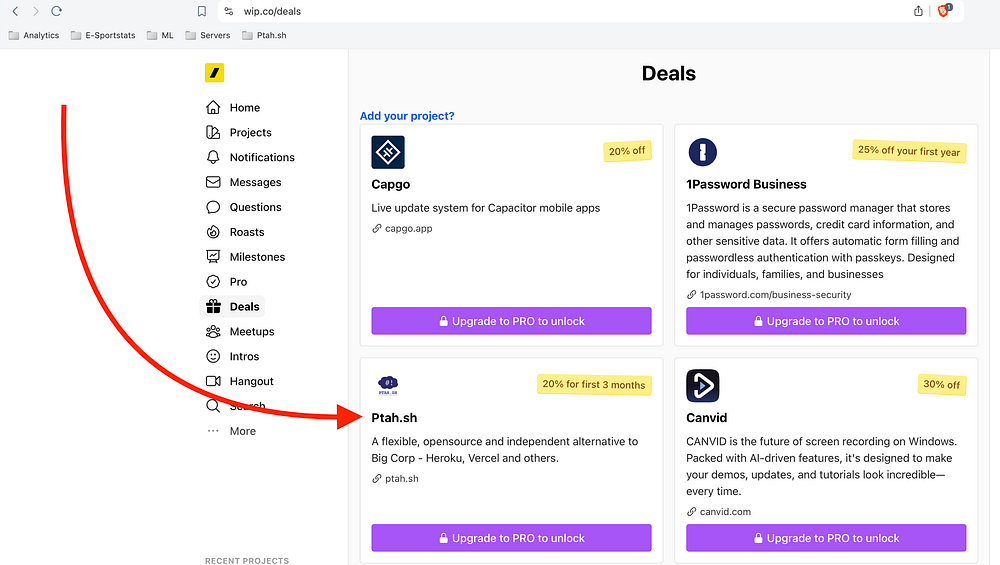Screen dimensions: 1000x565
Task: Click the Roasts flame icon
Action: pyautogui.click(x=213, y=232)
